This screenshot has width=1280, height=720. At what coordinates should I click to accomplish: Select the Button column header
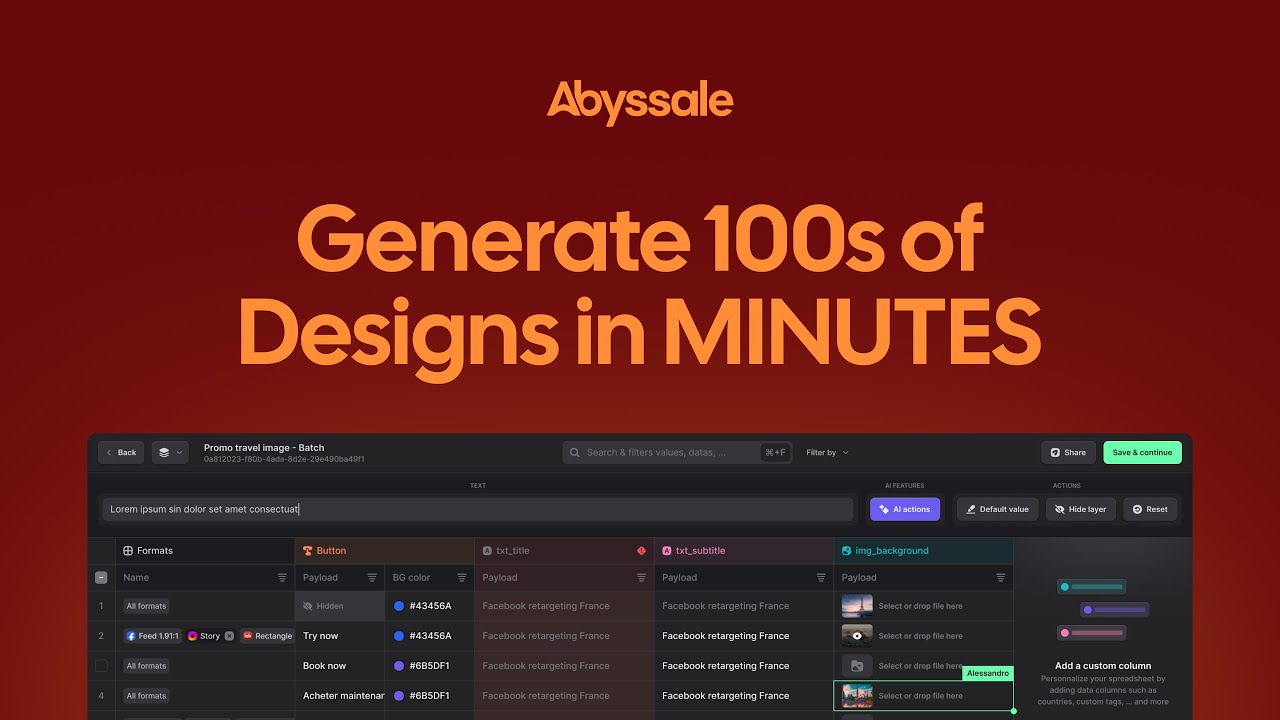point(384,551)
